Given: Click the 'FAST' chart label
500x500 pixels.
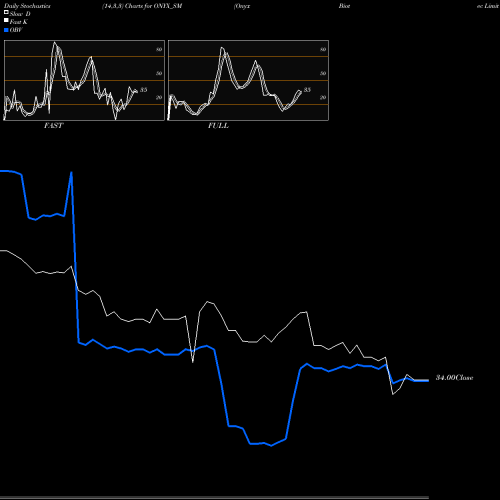Looking at the screenshot, I should point(53,126).
